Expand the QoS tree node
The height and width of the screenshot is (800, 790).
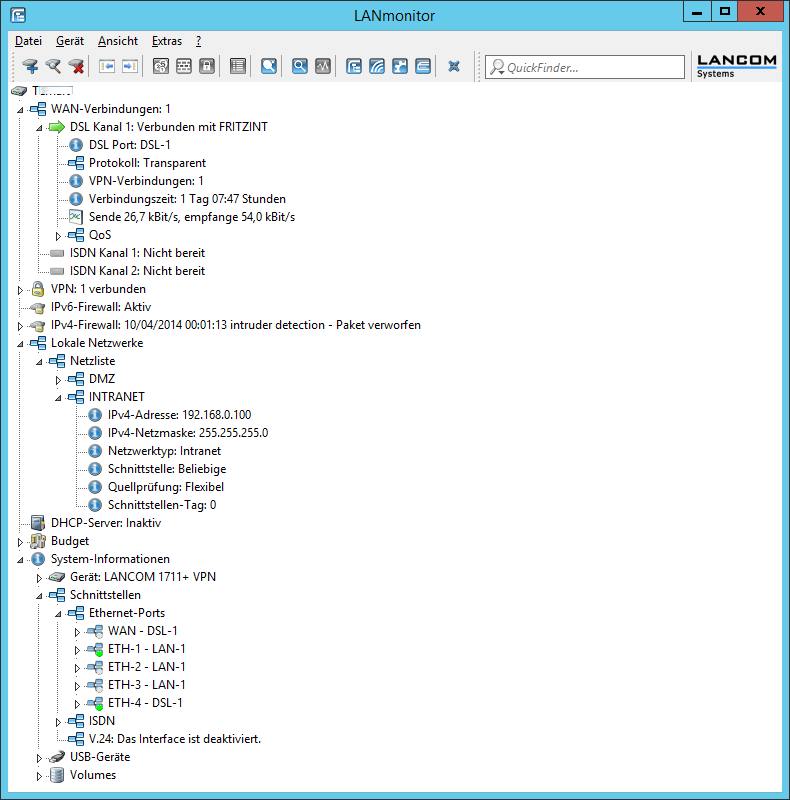(x=58, y=235)
